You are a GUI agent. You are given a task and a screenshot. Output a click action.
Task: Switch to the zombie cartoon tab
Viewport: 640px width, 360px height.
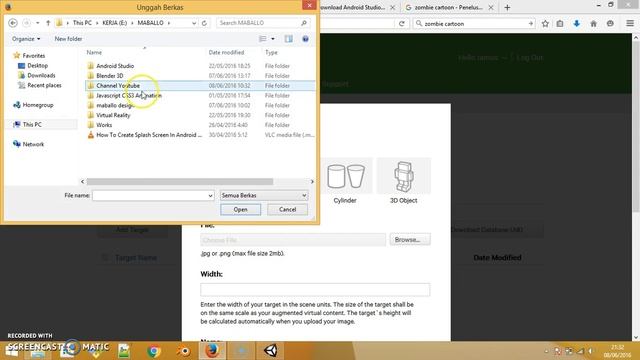coord(449,7)
